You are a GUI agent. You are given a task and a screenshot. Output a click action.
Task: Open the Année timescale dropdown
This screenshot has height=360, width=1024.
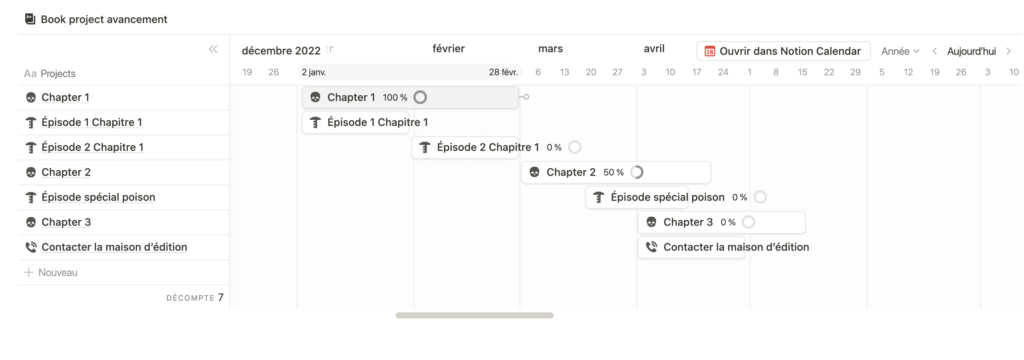coord(900,51)
